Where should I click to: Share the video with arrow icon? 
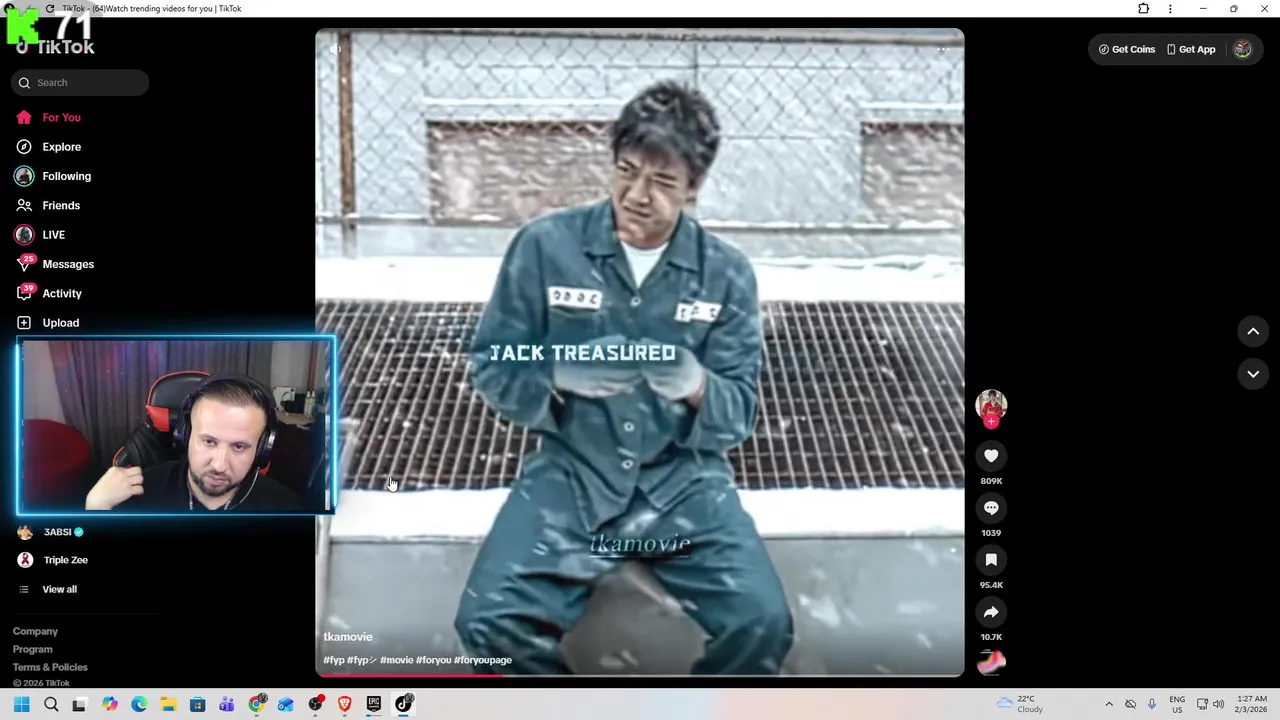tap(991, 612)
